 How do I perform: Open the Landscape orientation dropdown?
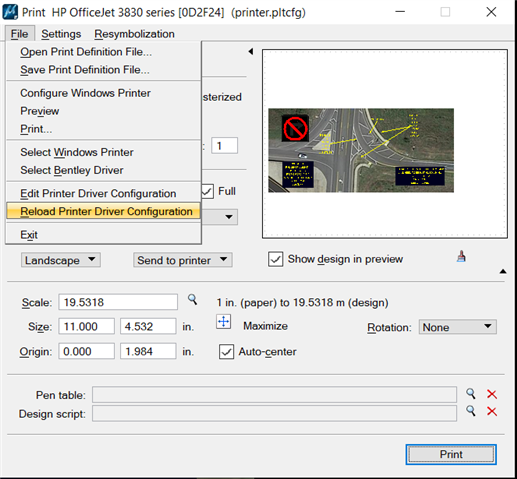(61, 260)
